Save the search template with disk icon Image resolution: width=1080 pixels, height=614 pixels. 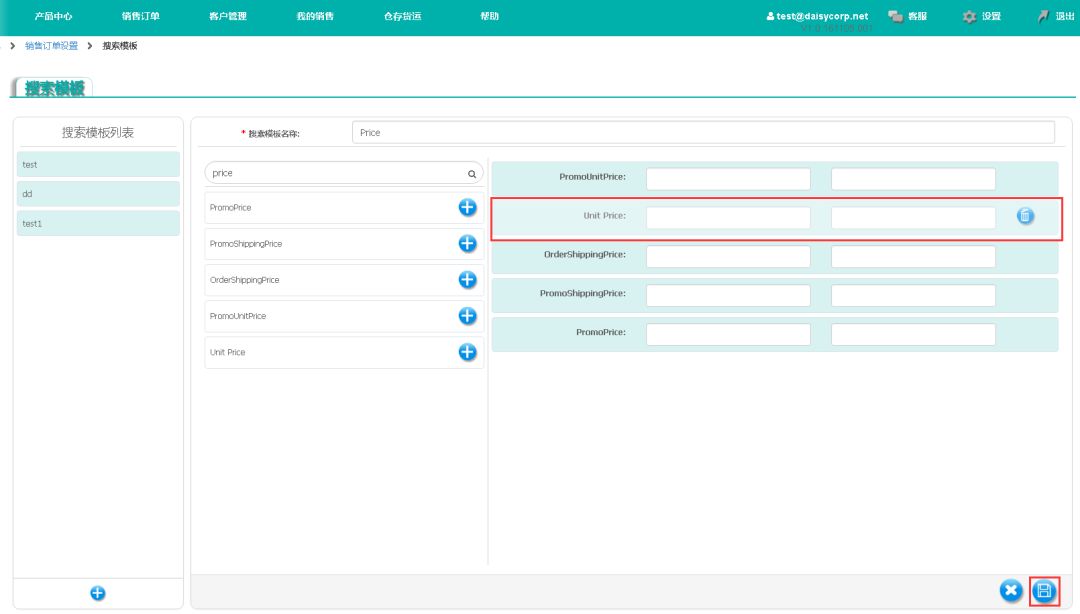coord(1043,591)
